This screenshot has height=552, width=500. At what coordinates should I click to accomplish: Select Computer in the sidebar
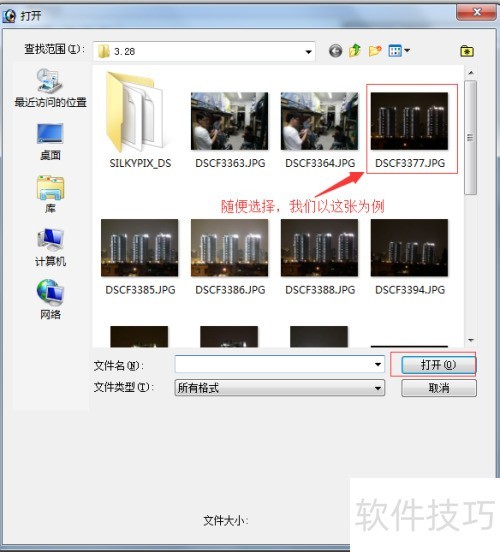point(50,247)
